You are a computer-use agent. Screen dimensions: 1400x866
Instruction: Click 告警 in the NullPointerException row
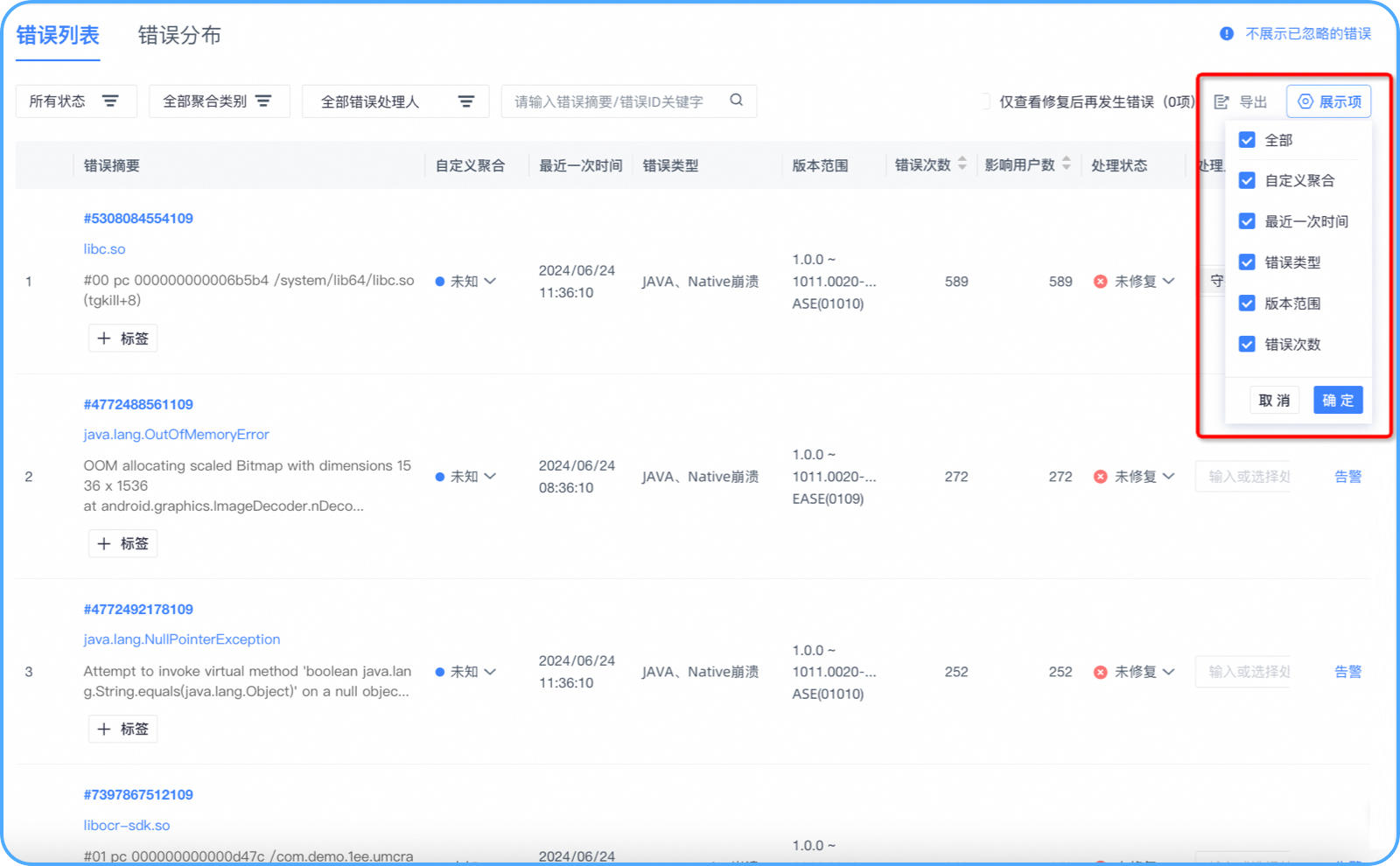(1348, 672)
